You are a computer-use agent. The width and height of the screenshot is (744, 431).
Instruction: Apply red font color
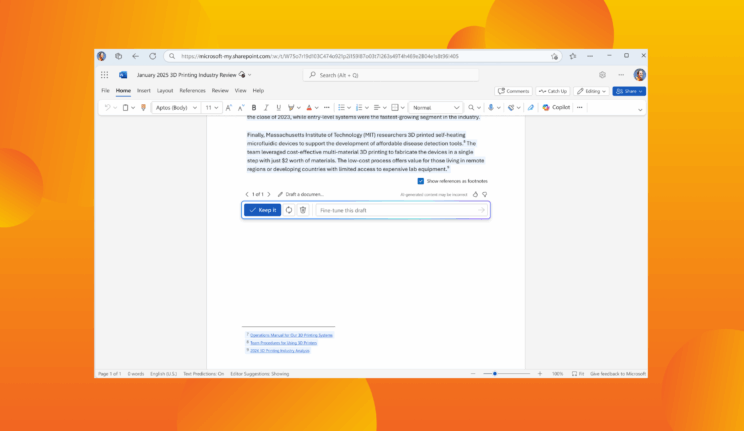[309, 108]
